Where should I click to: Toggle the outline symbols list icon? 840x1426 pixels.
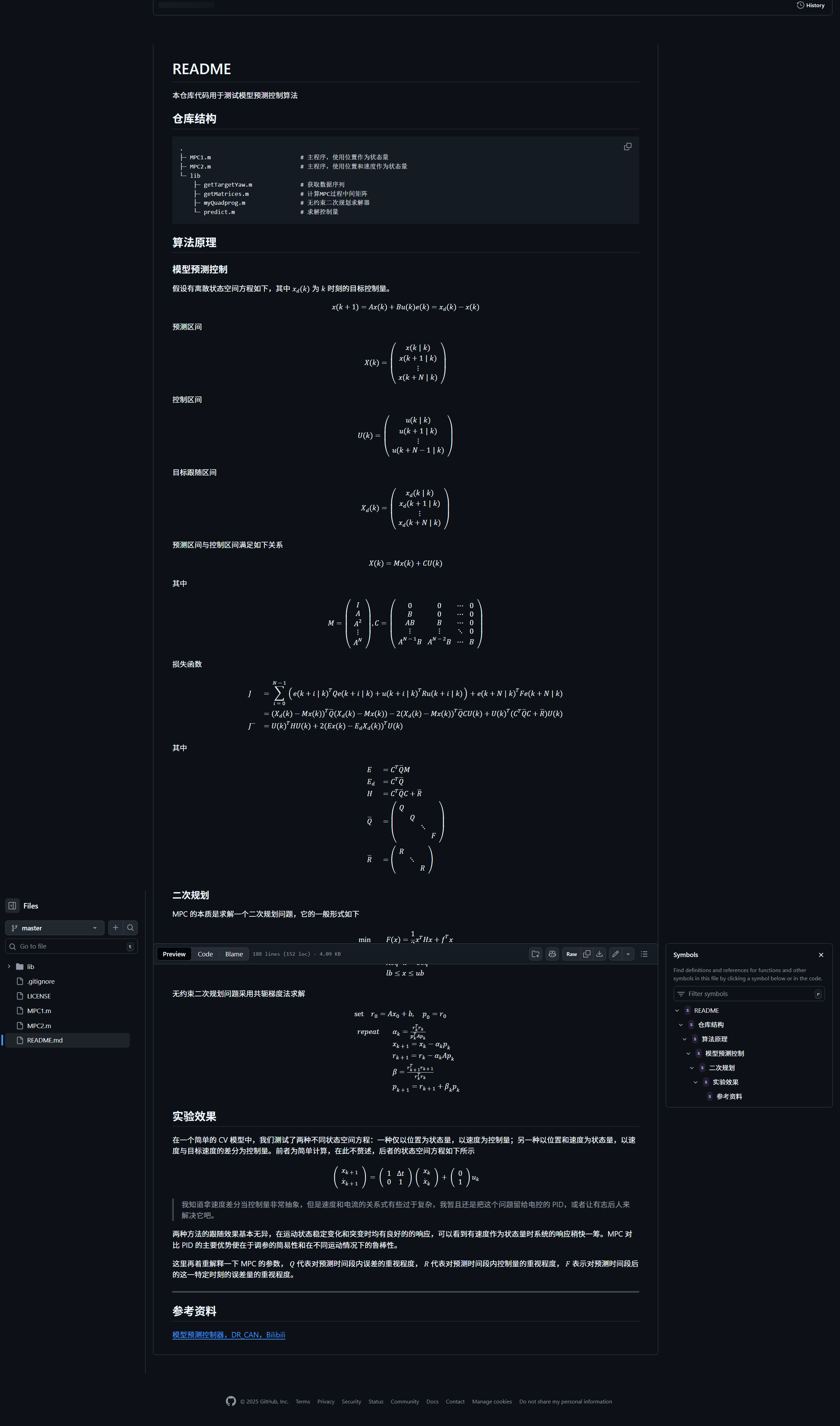tap(644, 954)
